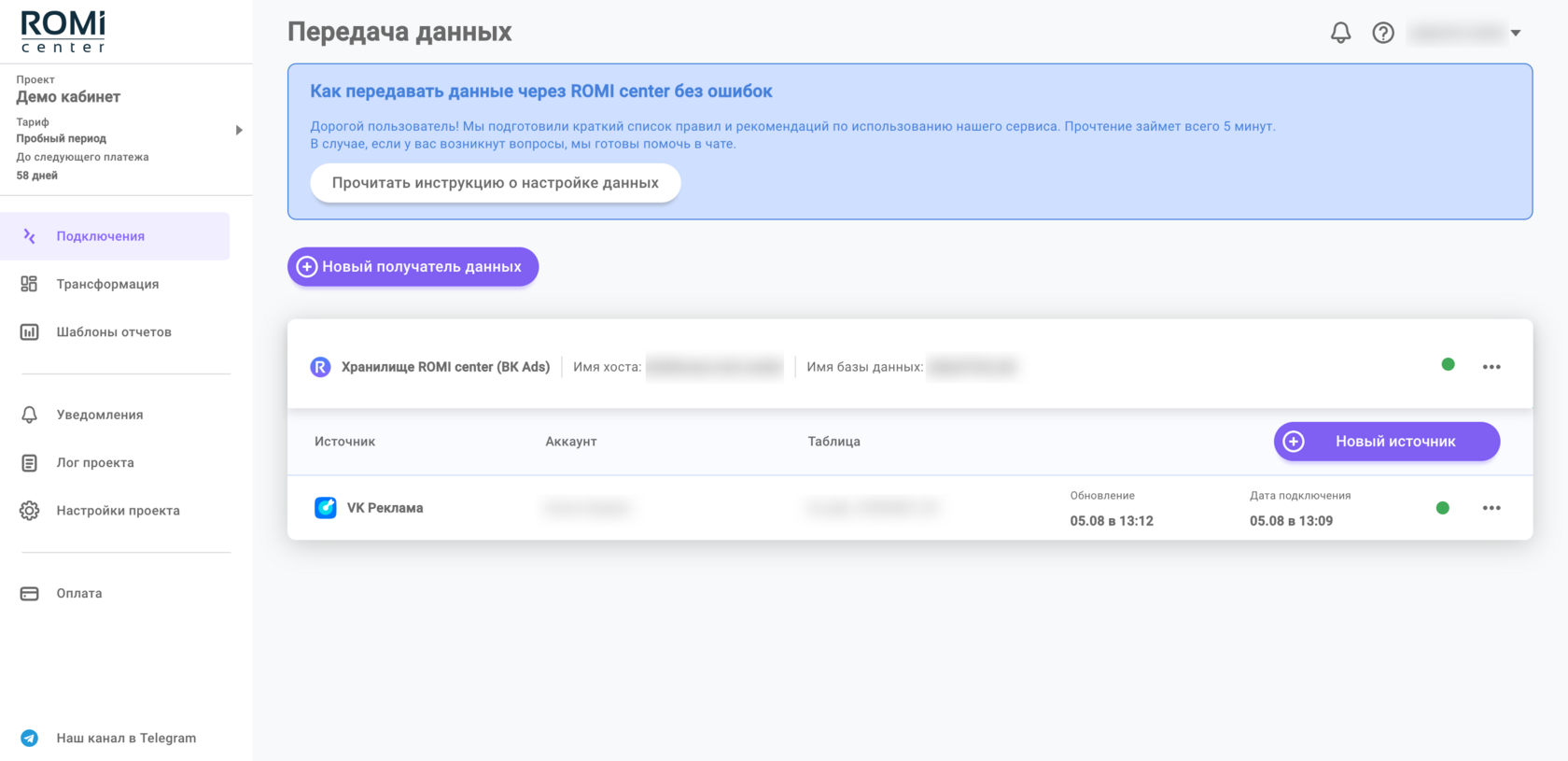
Task: Click the ROMI center logo
Action: pos(63,32)
